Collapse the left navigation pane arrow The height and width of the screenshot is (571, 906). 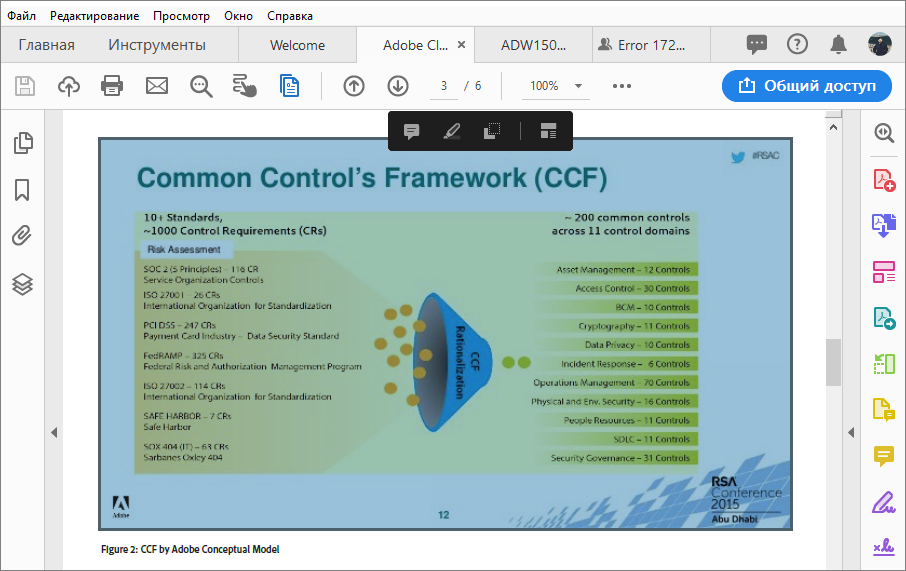tap(54, 432)
